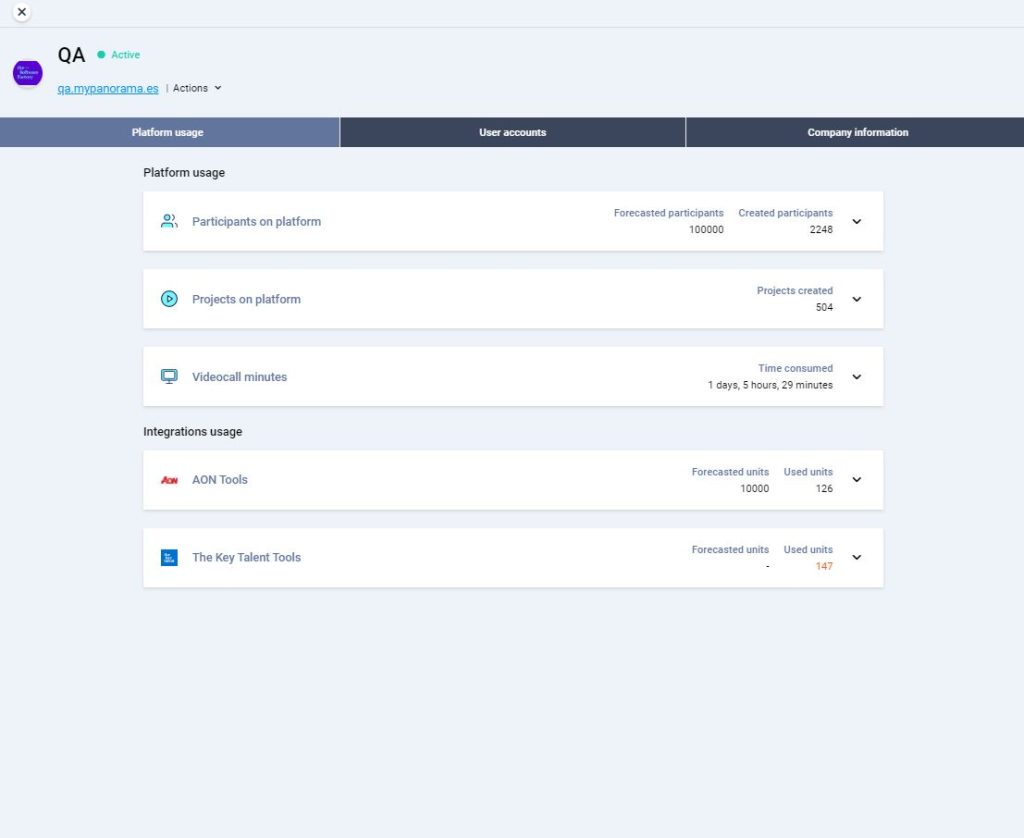Viewport: 1024px width, 838px height.
Task: Open the qa.mypanorama.es link
Action: click(108, 88)
